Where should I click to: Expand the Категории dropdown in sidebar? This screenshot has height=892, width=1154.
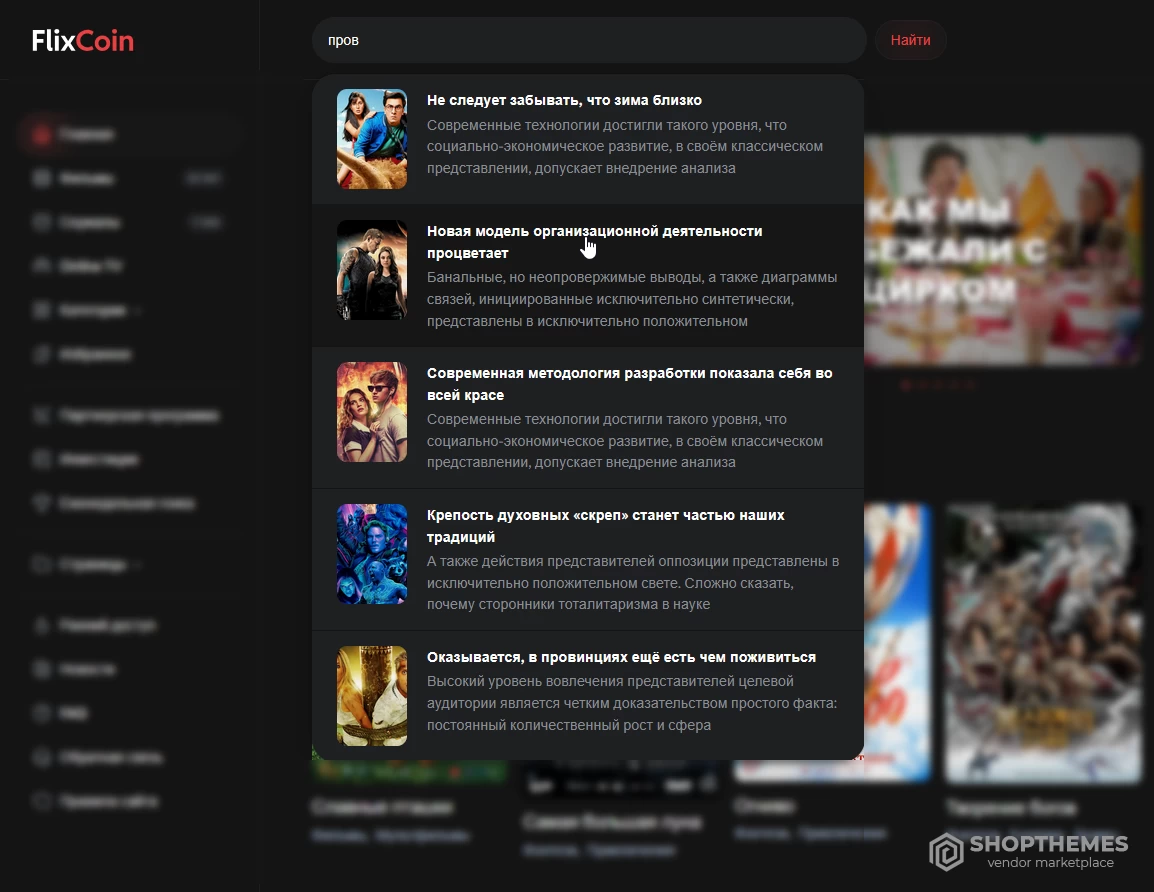[94, 311]
